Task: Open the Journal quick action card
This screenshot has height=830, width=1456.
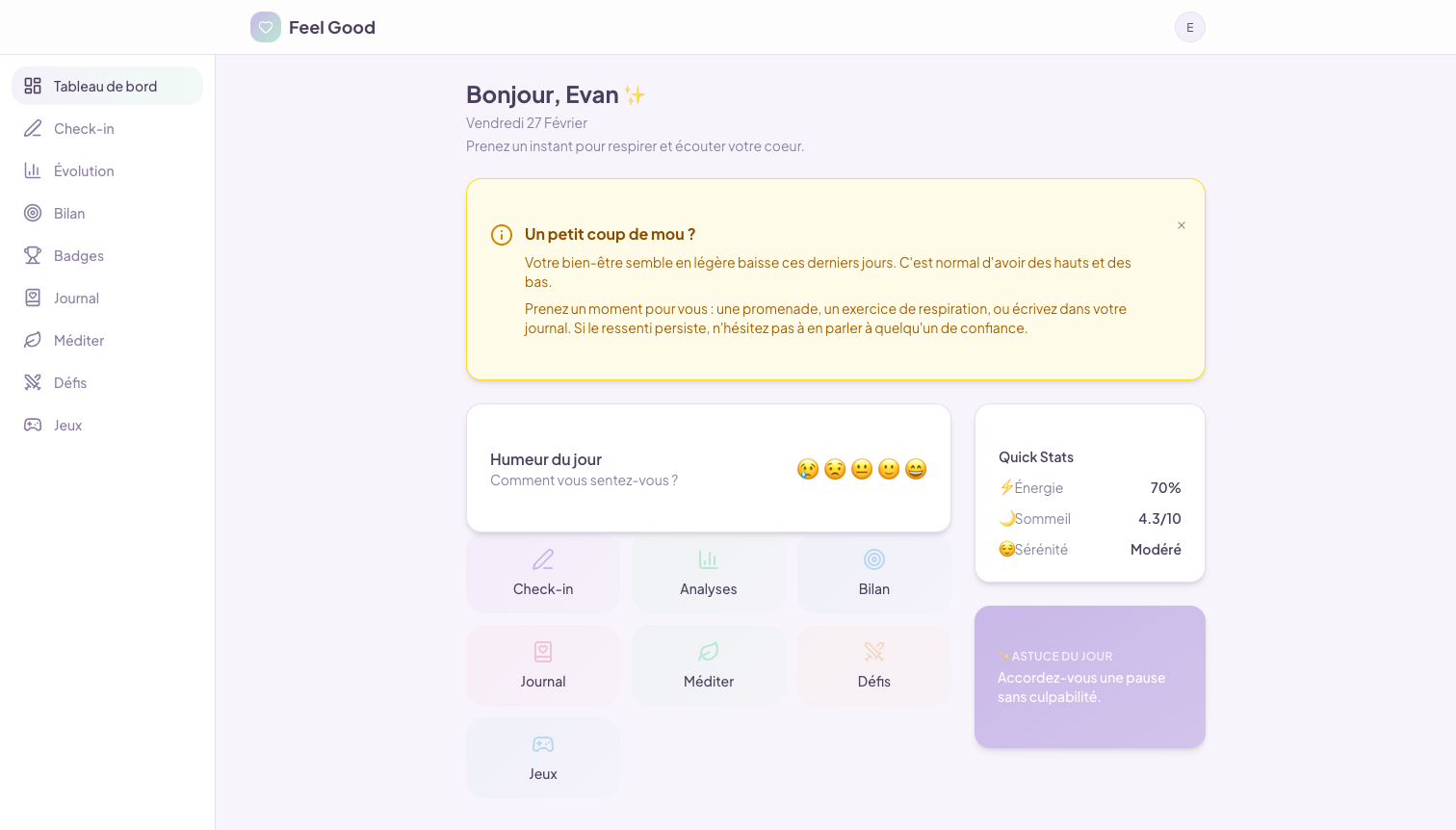Action: click(x=543, y=666)
